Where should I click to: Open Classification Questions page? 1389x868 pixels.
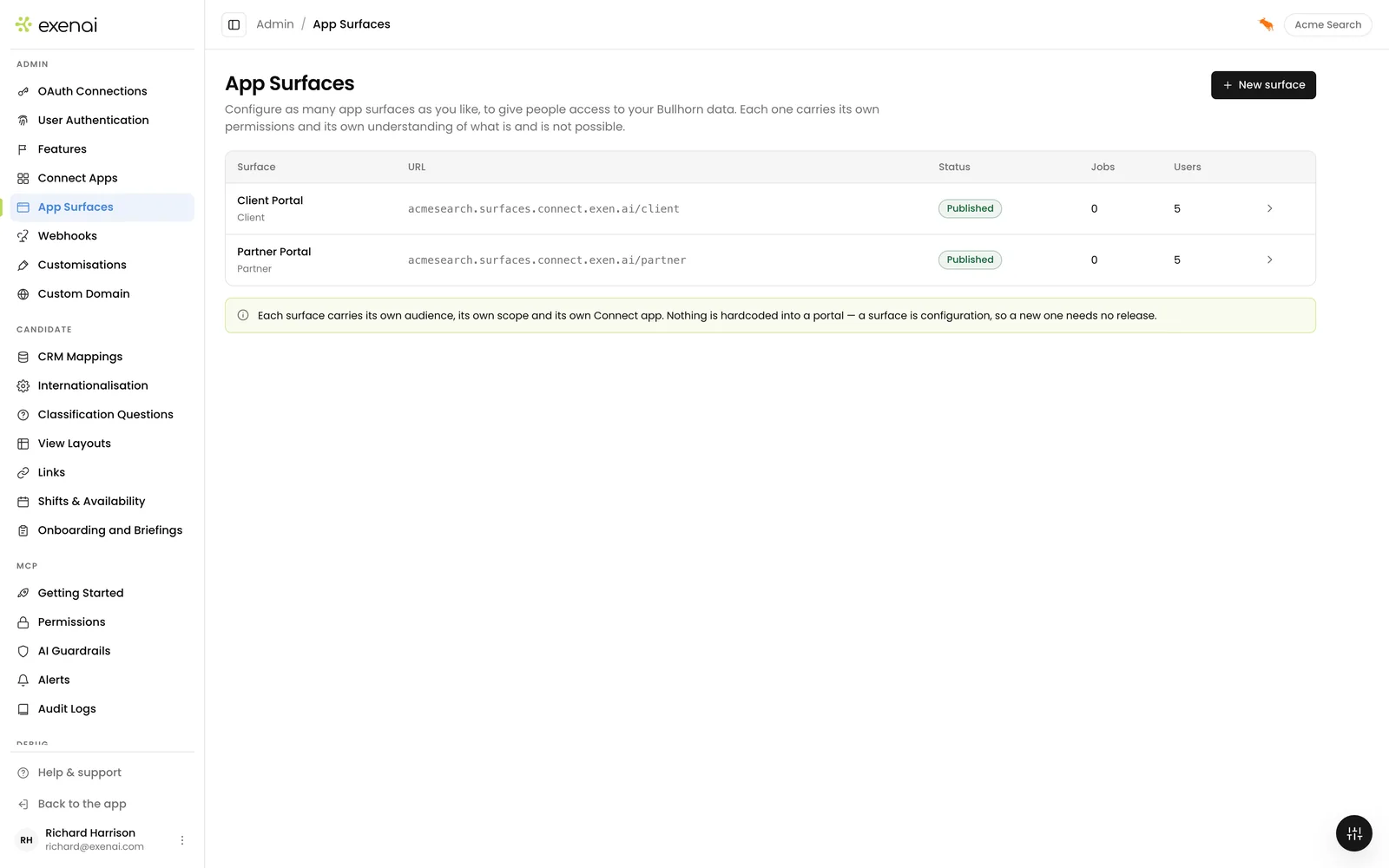pos(102,414)
